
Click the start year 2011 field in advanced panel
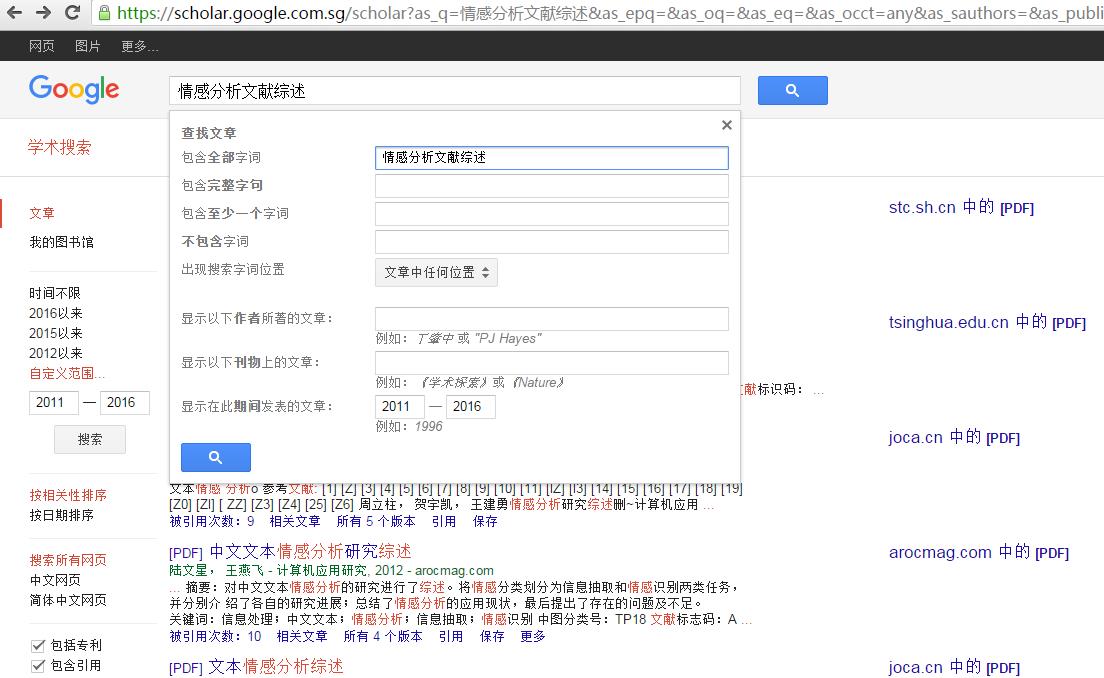pos(400,407)
